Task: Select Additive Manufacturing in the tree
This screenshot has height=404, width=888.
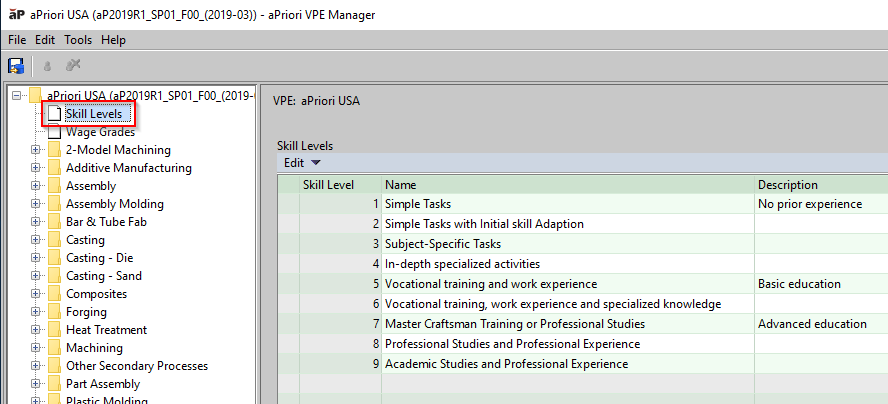Action: coord(128,168)
